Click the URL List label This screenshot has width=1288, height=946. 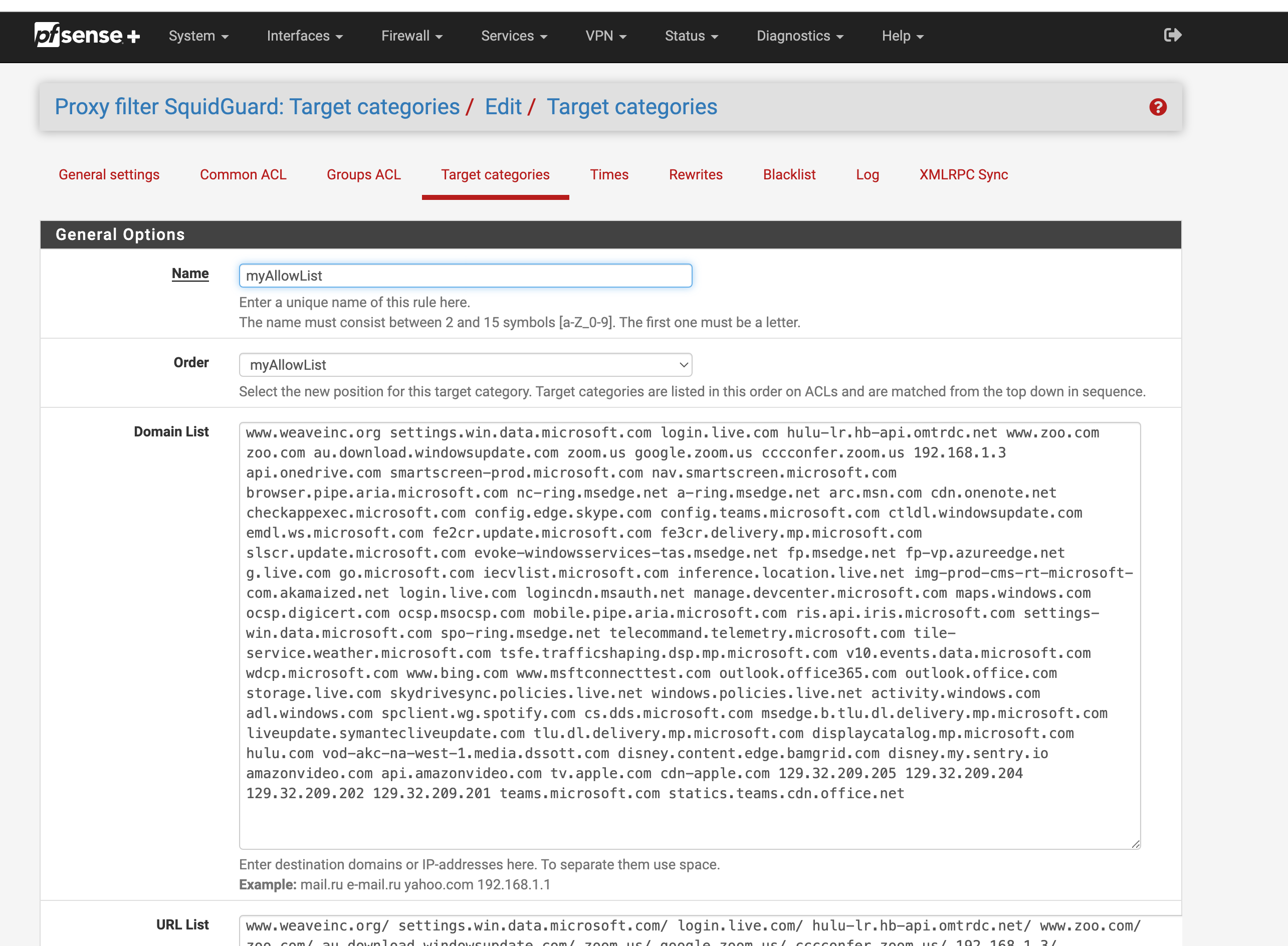[183, 925]
